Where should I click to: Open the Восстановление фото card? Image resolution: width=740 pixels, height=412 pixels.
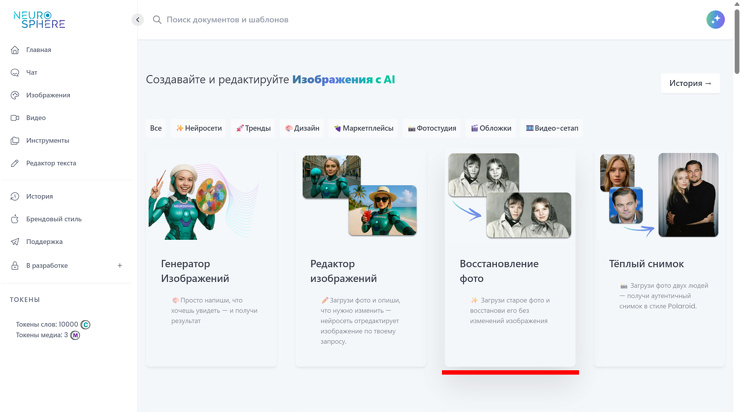point(510,260)
